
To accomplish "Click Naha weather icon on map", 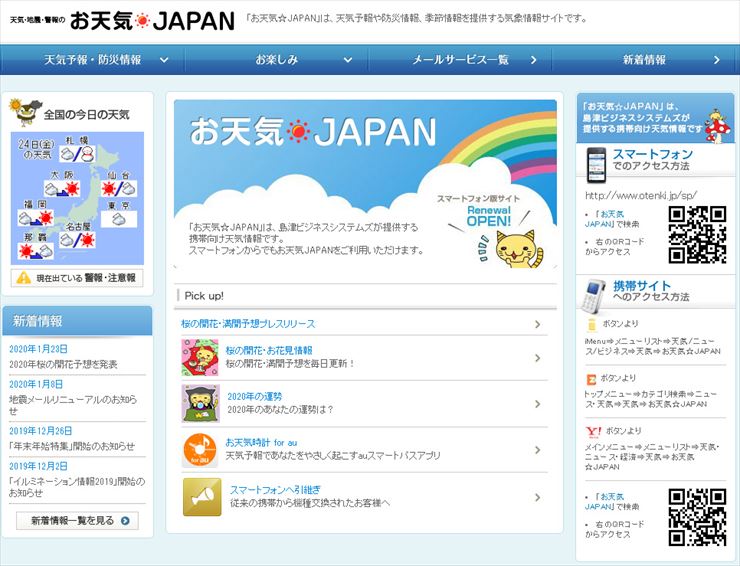I will click(36, 250).
